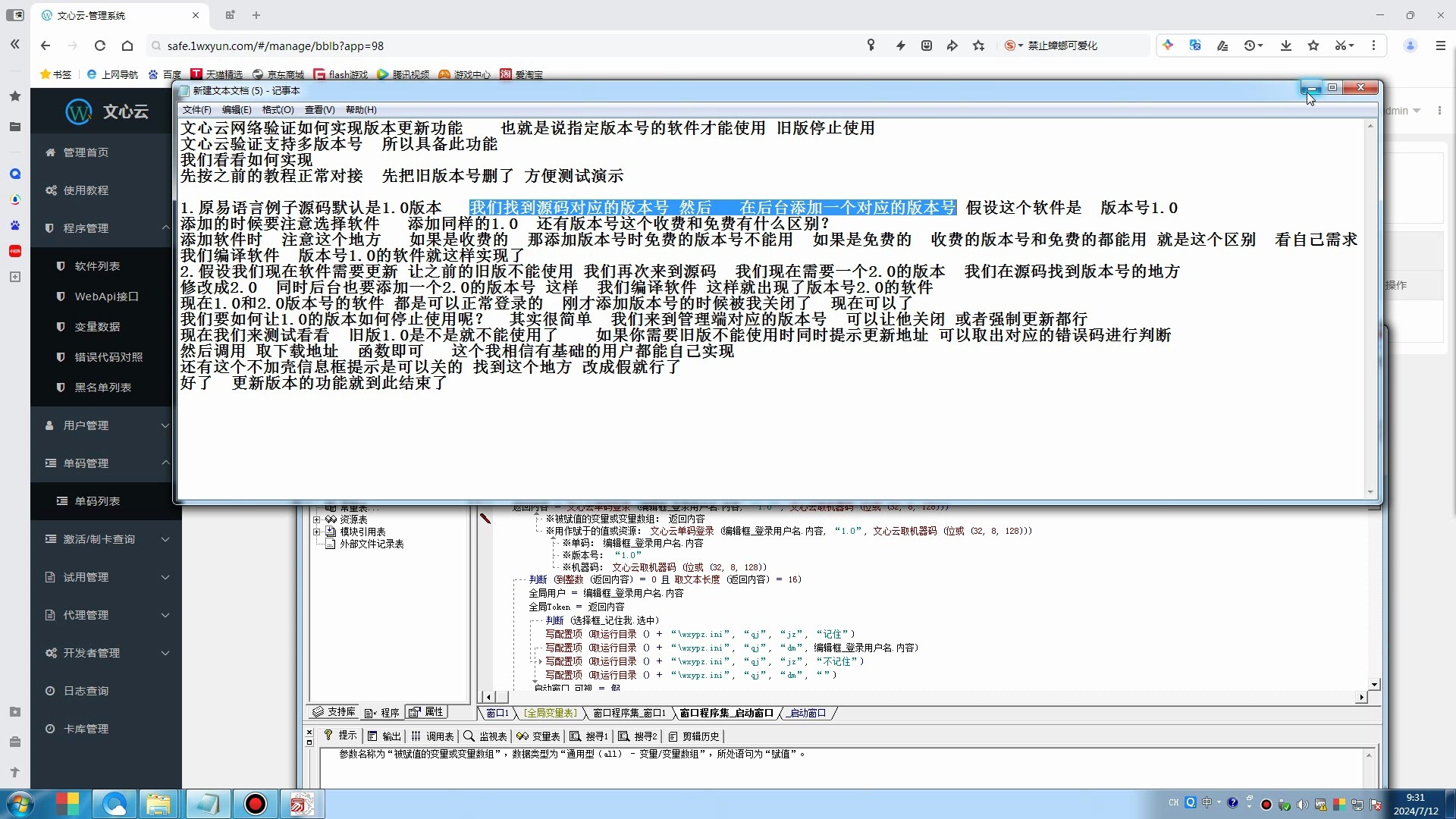
Task: Click the volume icon in the system tray
Action: click(x=1302, y=804)
